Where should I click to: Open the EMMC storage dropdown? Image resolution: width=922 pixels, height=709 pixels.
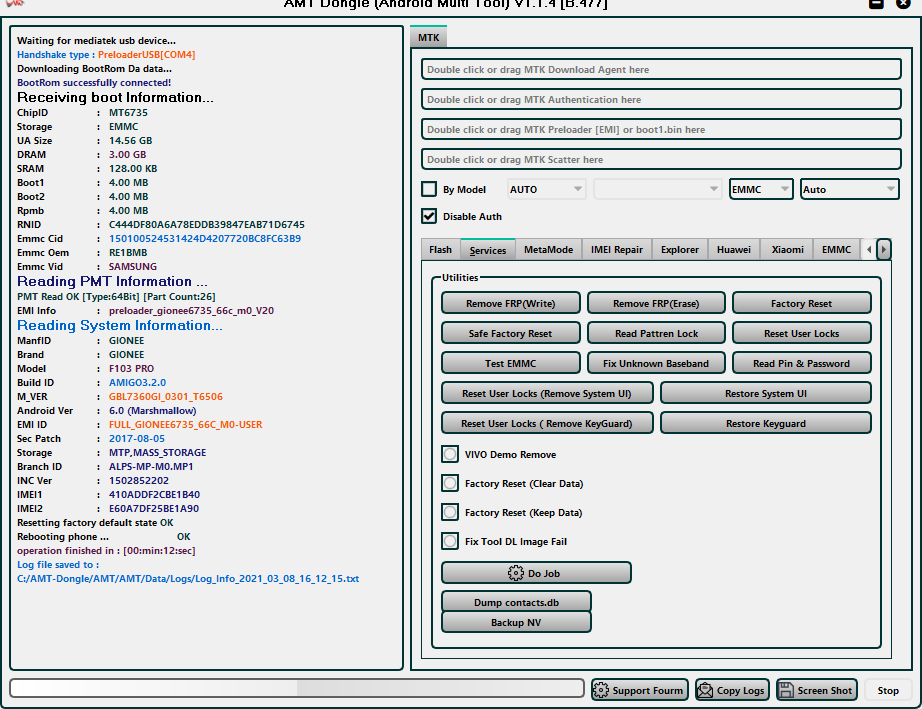[761, 189]
